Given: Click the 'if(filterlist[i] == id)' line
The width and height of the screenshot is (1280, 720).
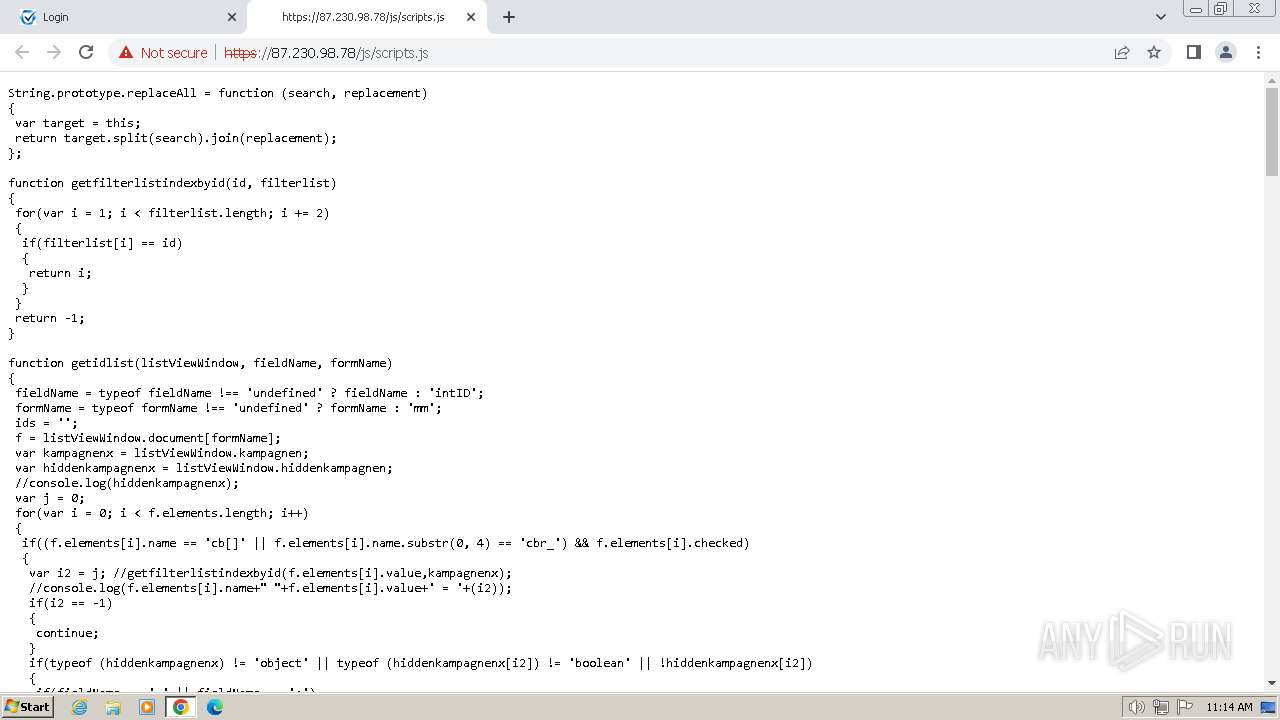Looking at the screenshot, I should pos(102,243).
